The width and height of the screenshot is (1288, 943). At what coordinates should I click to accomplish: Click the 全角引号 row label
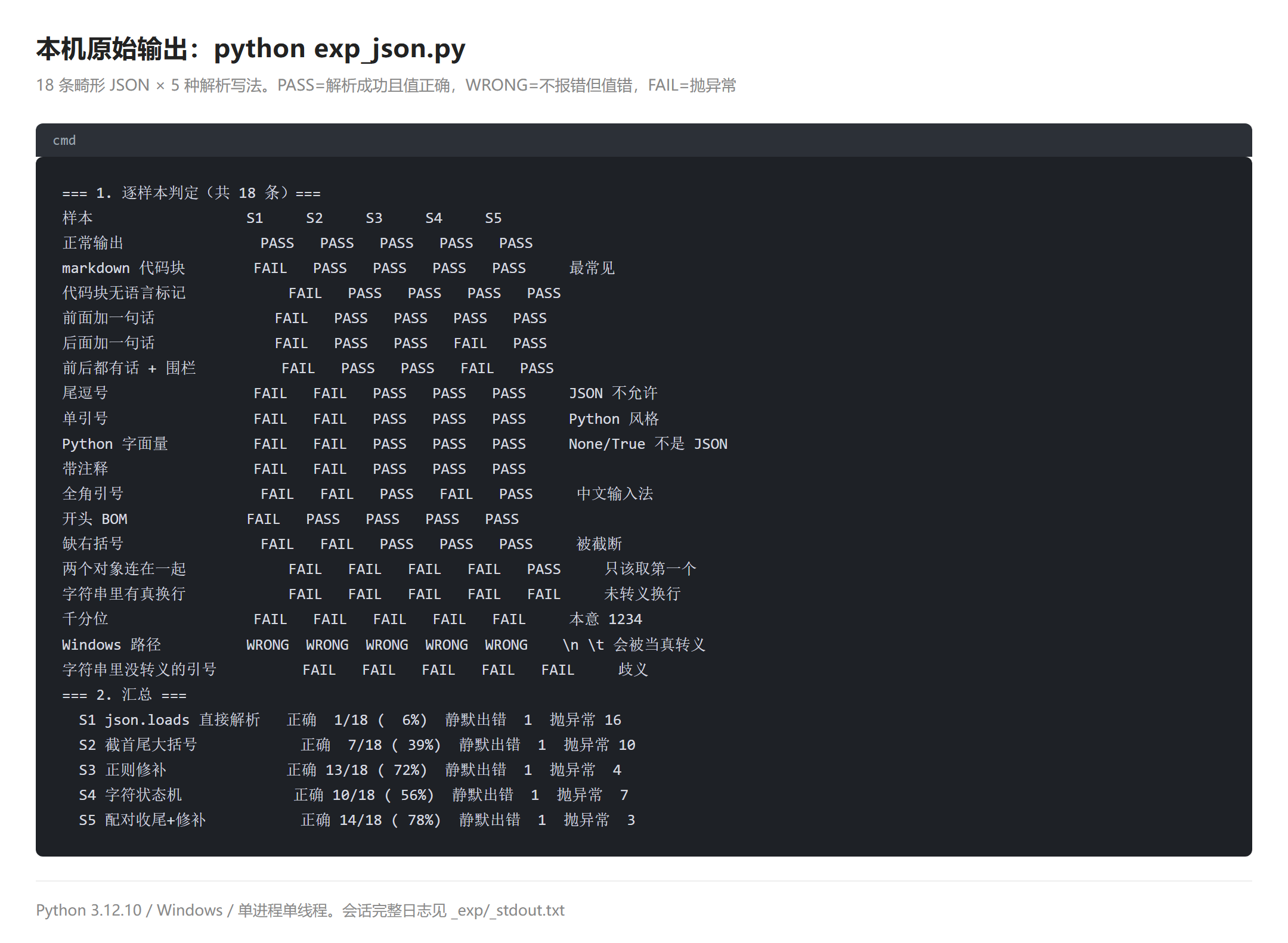(93, 494)
